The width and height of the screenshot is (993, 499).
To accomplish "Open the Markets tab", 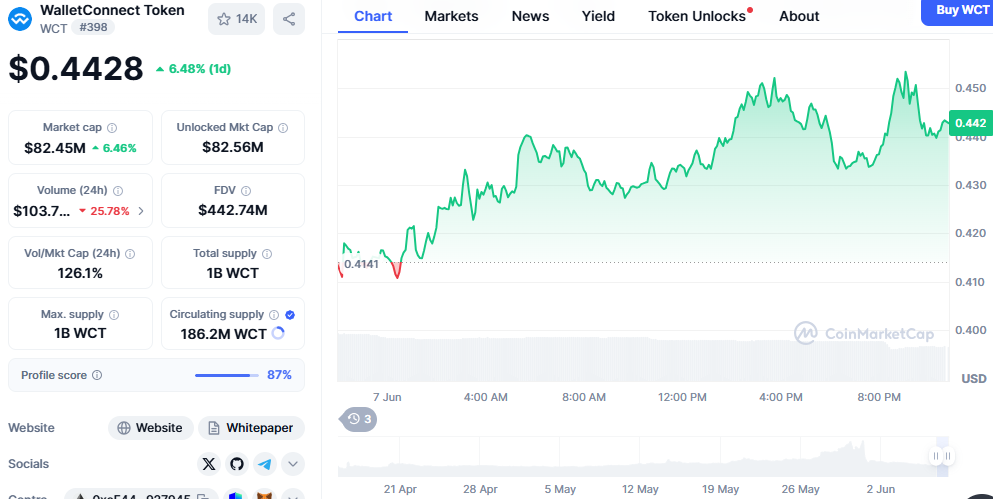I will 452,16.
